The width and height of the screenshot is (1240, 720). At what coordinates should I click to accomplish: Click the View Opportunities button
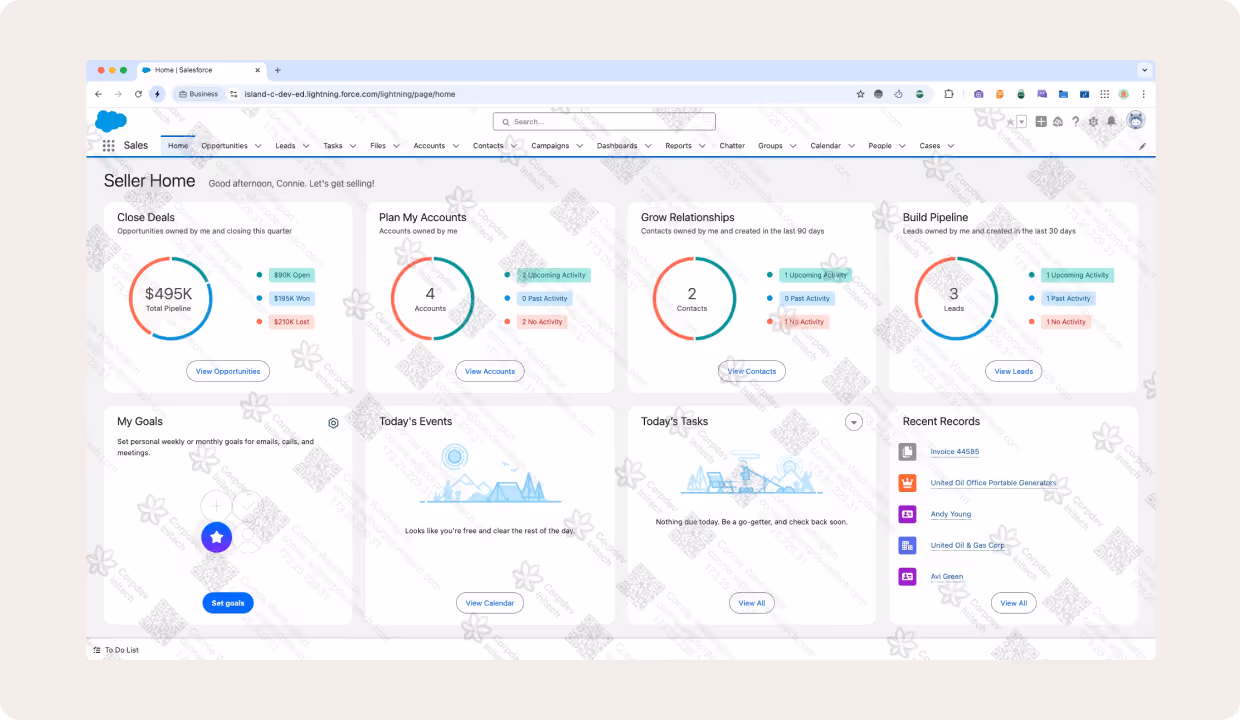tap(228, 371)
